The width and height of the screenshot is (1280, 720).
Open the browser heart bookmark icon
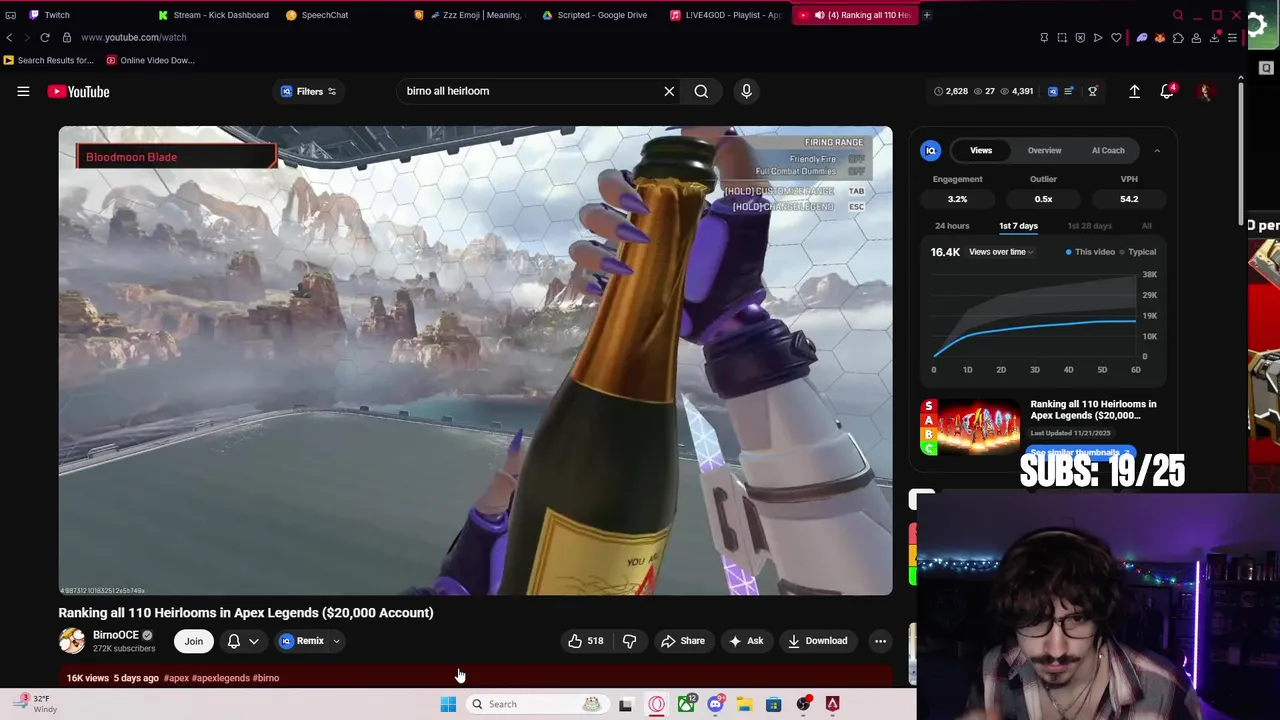(x=1116, y=38)
